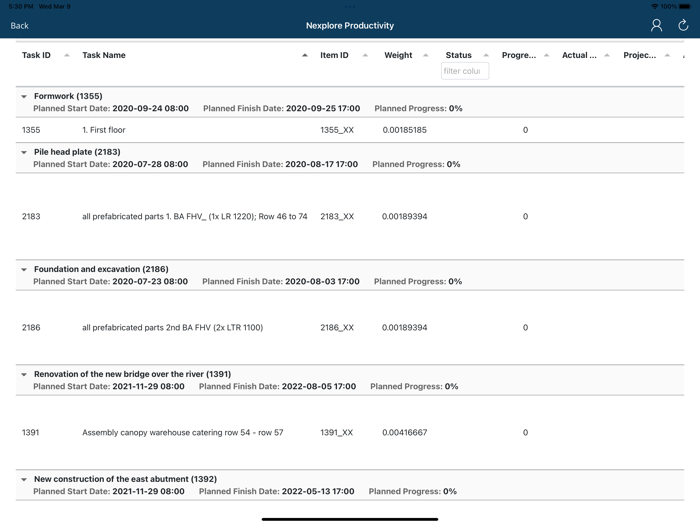
Task: Sort by Item ID column arrow
Action: pyautogui.click(x=365, y=55)
